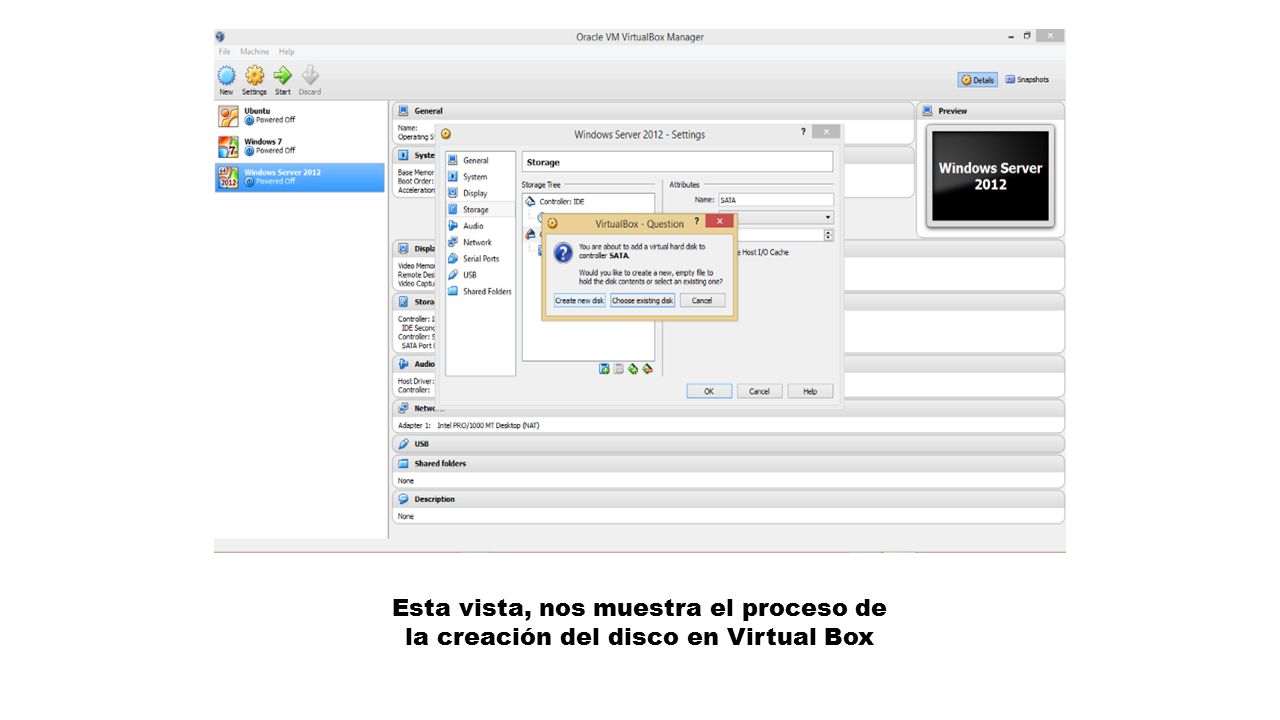Click the General section header in details
Image resolution: width=1280 pixels, height=720 pixels.
pos(652,111)
